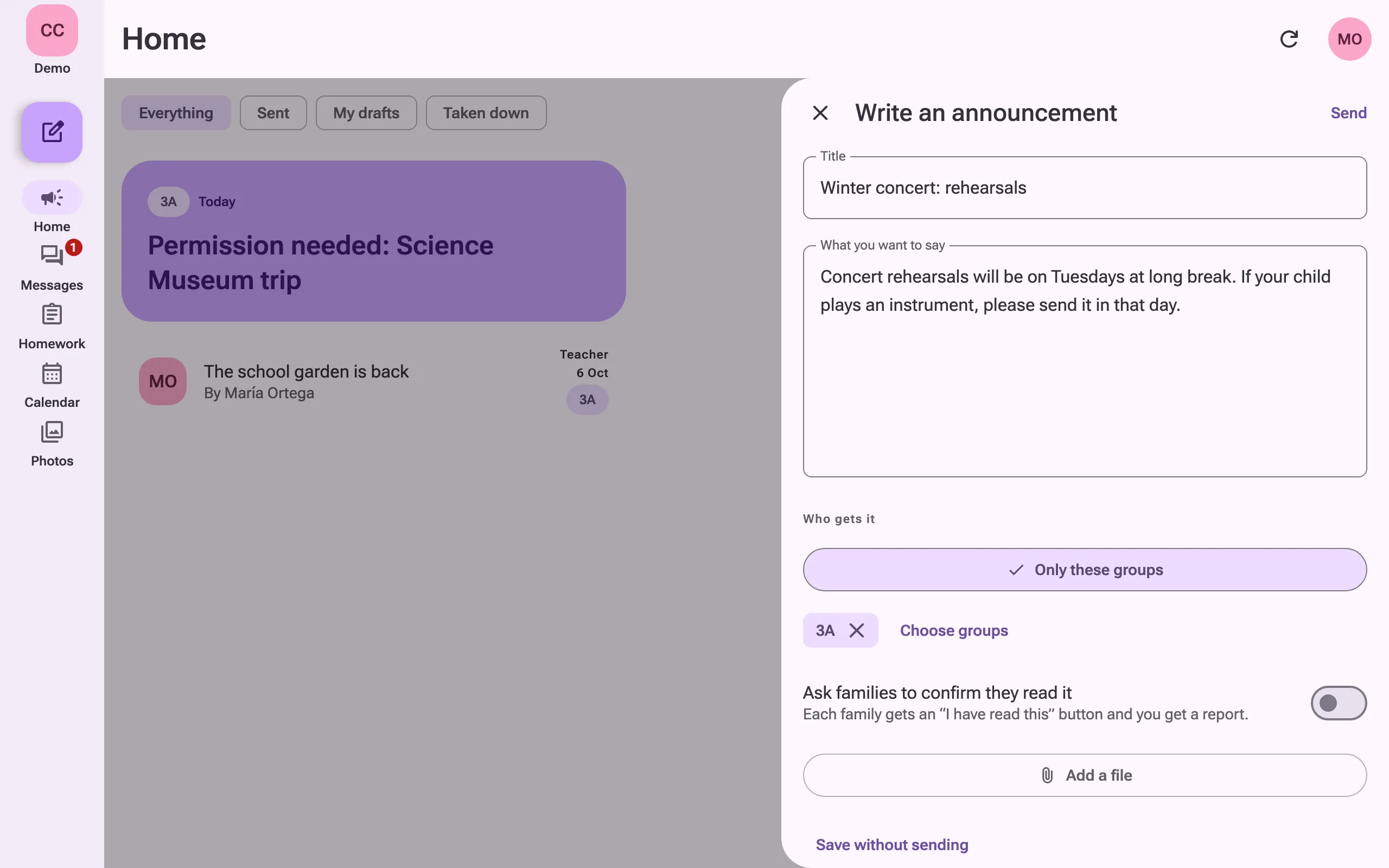The image size is (1389, 868).
Task: Remove the 3A group chip
Action: pyautogui.click(x=856, y=630)
